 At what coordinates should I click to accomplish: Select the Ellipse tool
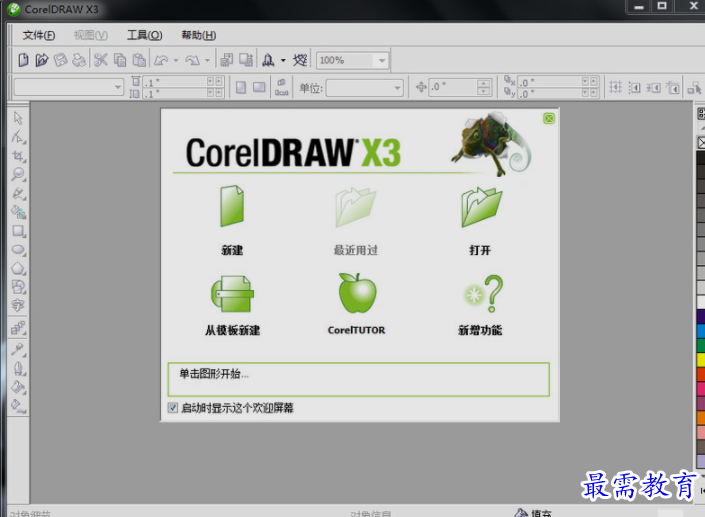pyautogui.click(x=18, y=250)
